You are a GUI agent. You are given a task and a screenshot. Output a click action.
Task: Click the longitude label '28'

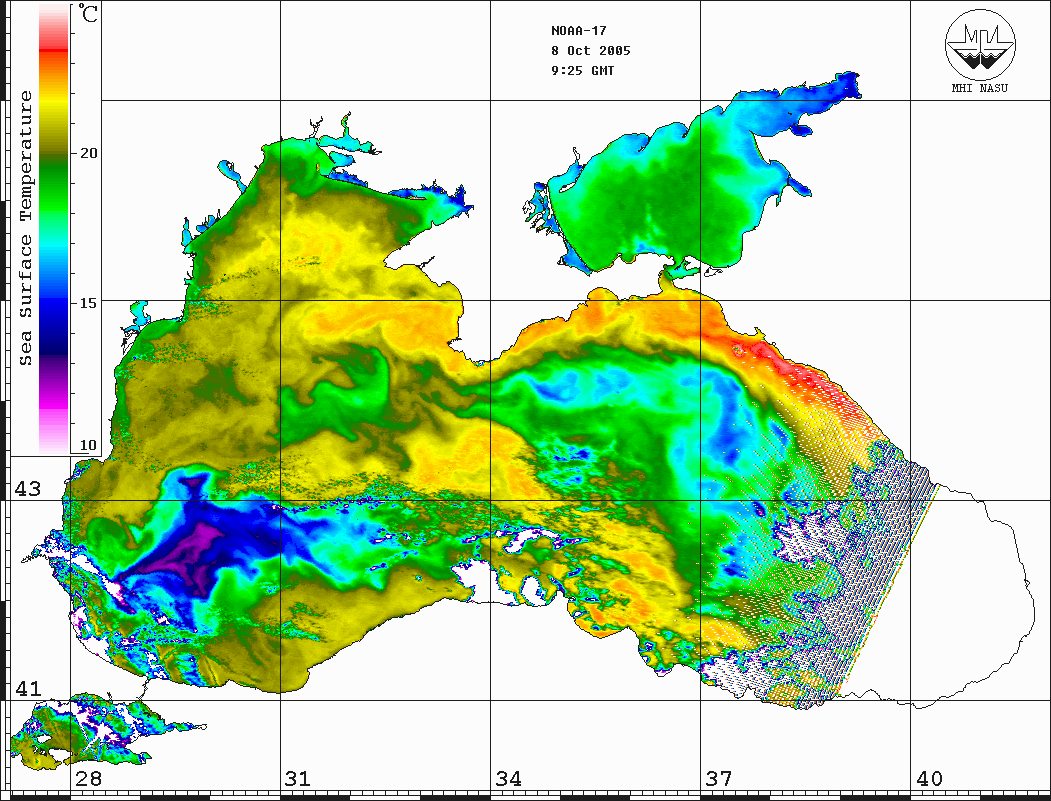coord(88,779)
